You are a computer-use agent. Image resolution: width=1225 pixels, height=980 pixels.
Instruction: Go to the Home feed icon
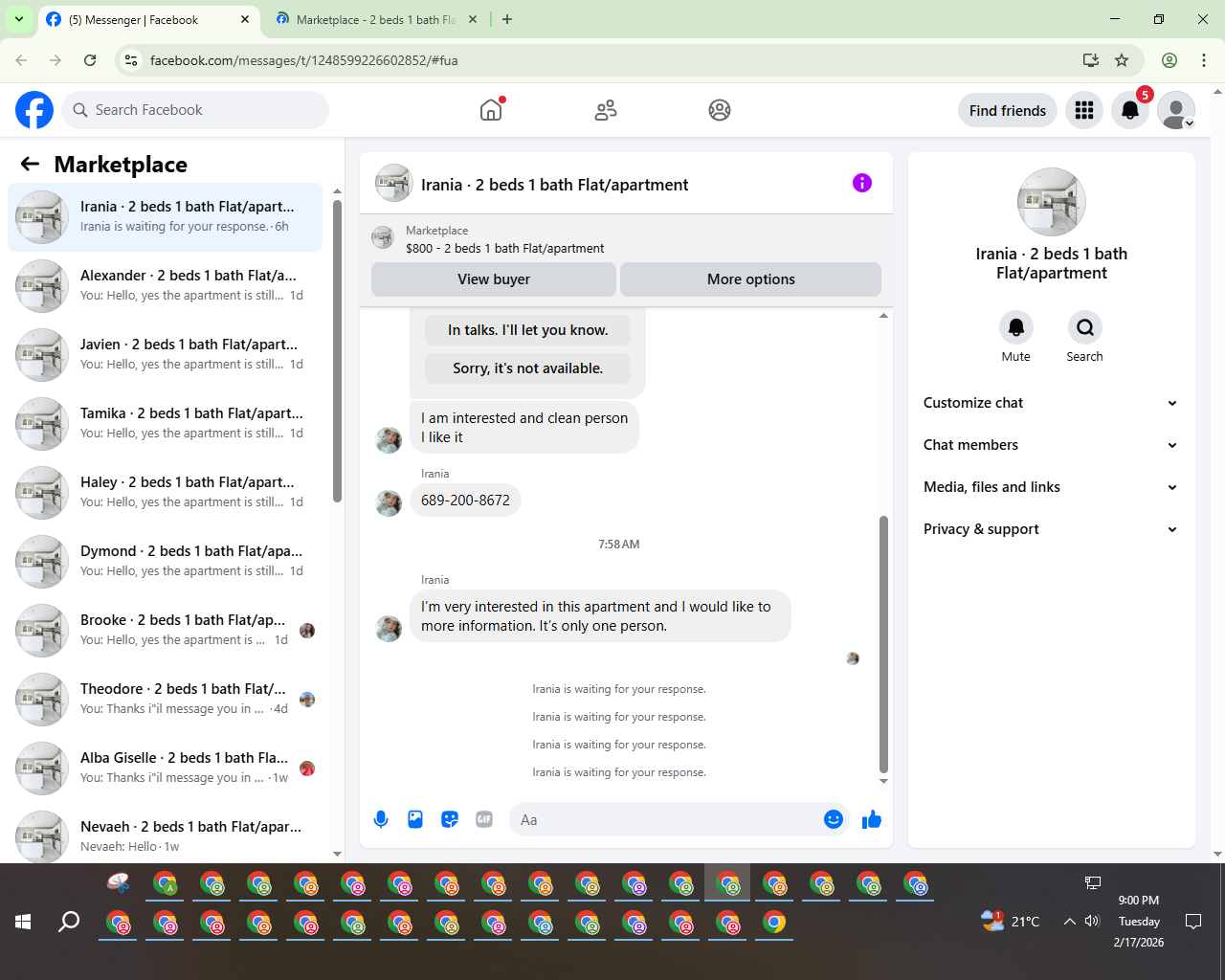(x=491, y=110)
